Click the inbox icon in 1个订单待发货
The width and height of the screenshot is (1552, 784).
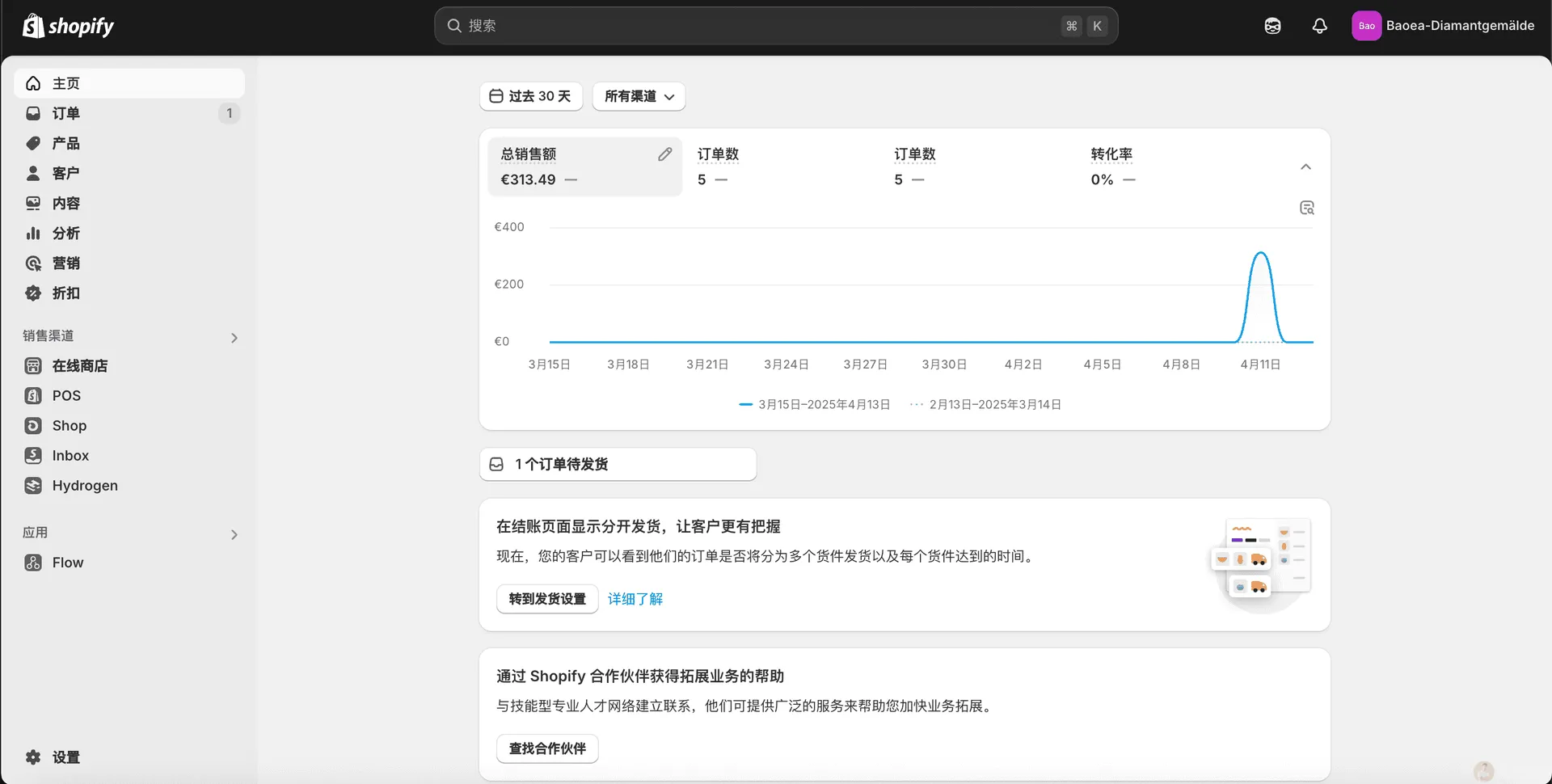pyautogui.click(x=496, y=464)
